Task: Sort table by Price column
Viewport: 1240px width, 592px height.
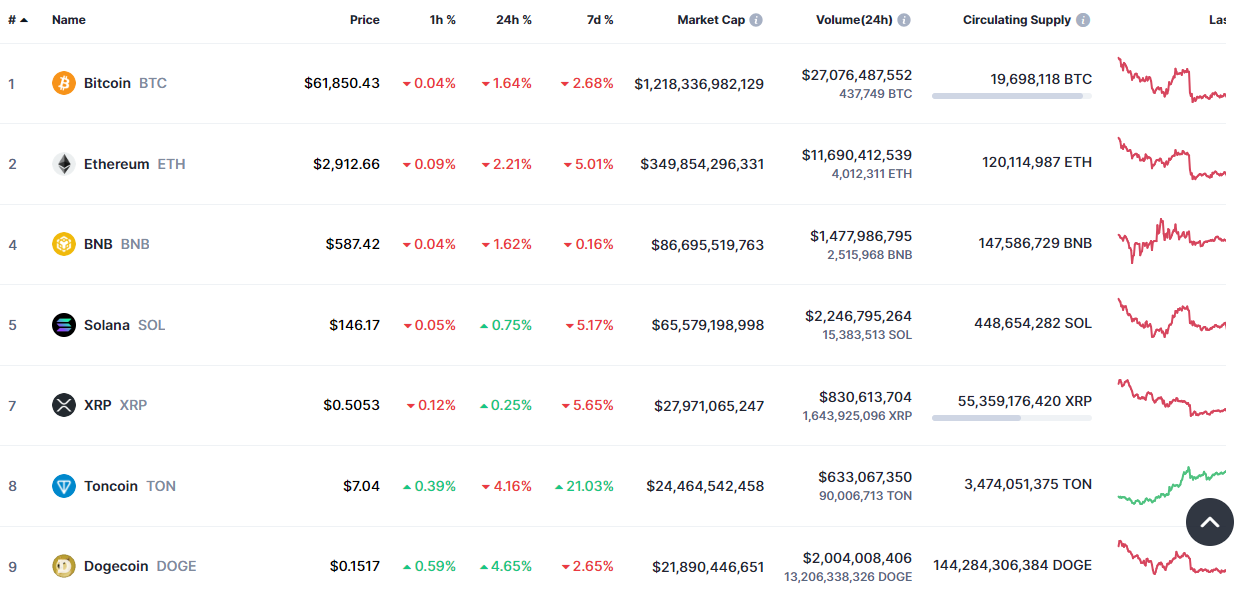Action: click(364, 20)
